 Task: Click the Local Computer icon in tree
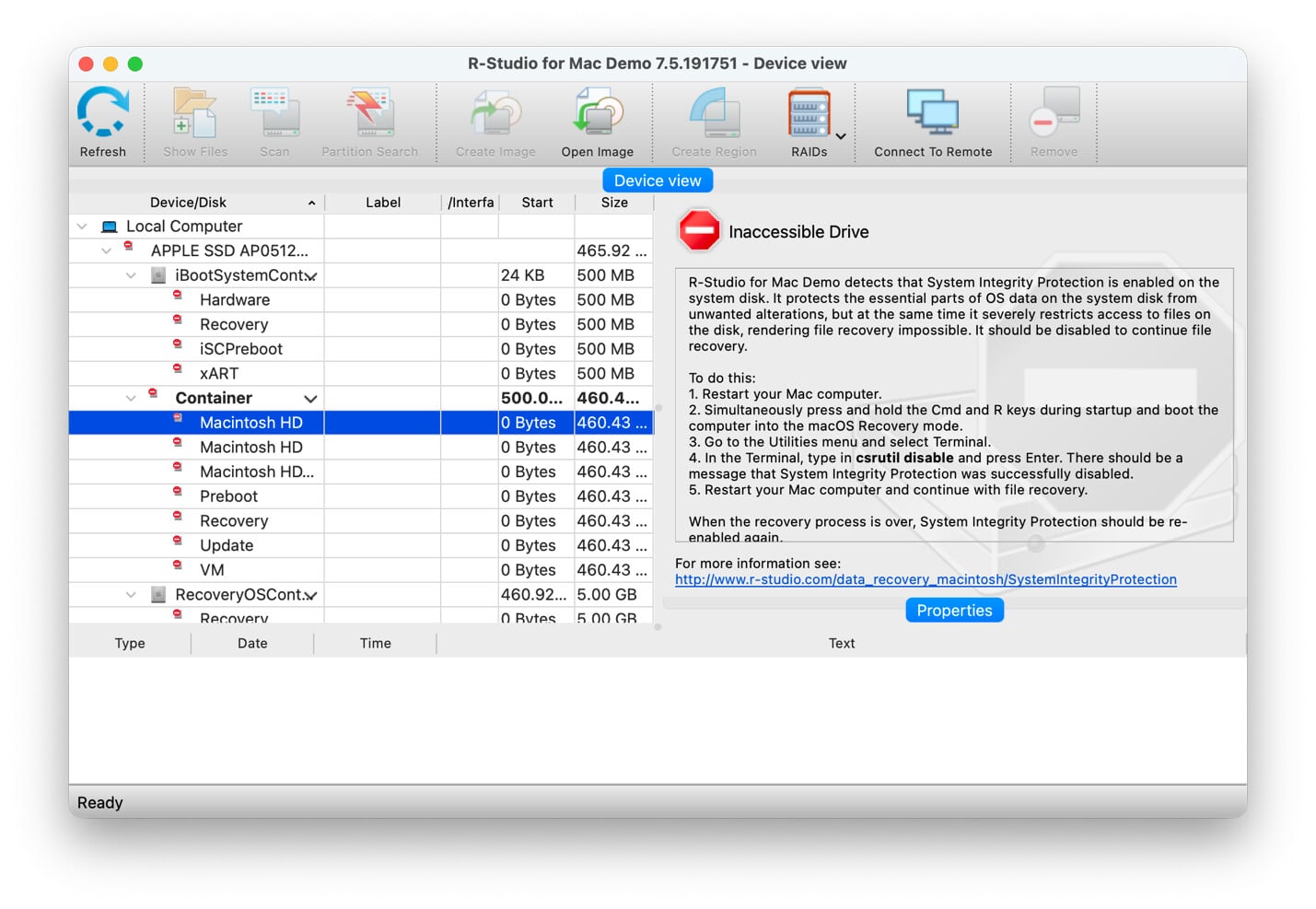point(110,227)
